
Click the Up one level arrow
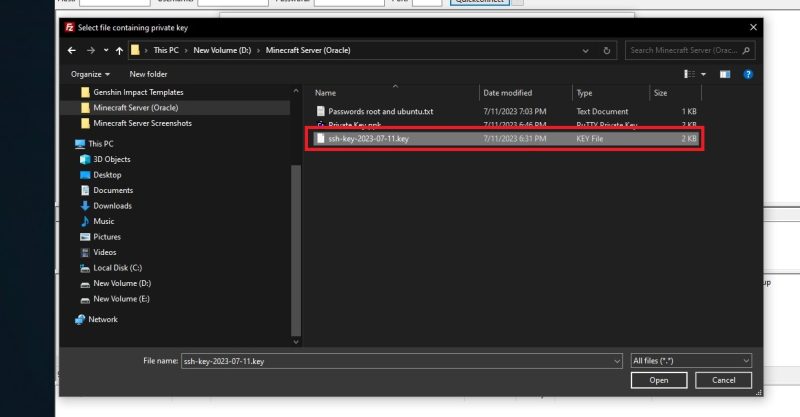[119, 50]
